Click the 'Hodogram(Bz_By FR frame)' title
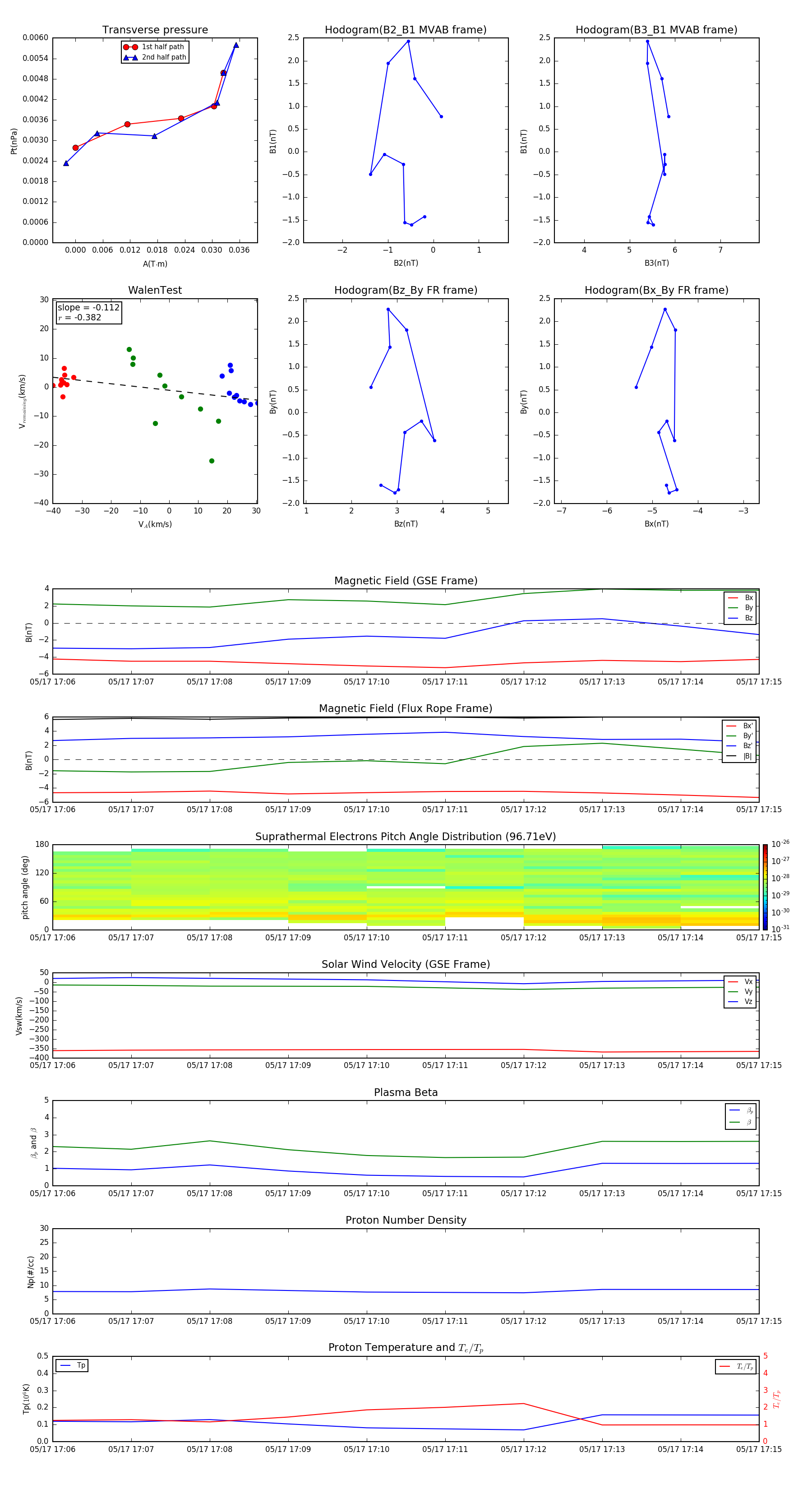 [406, 290]
